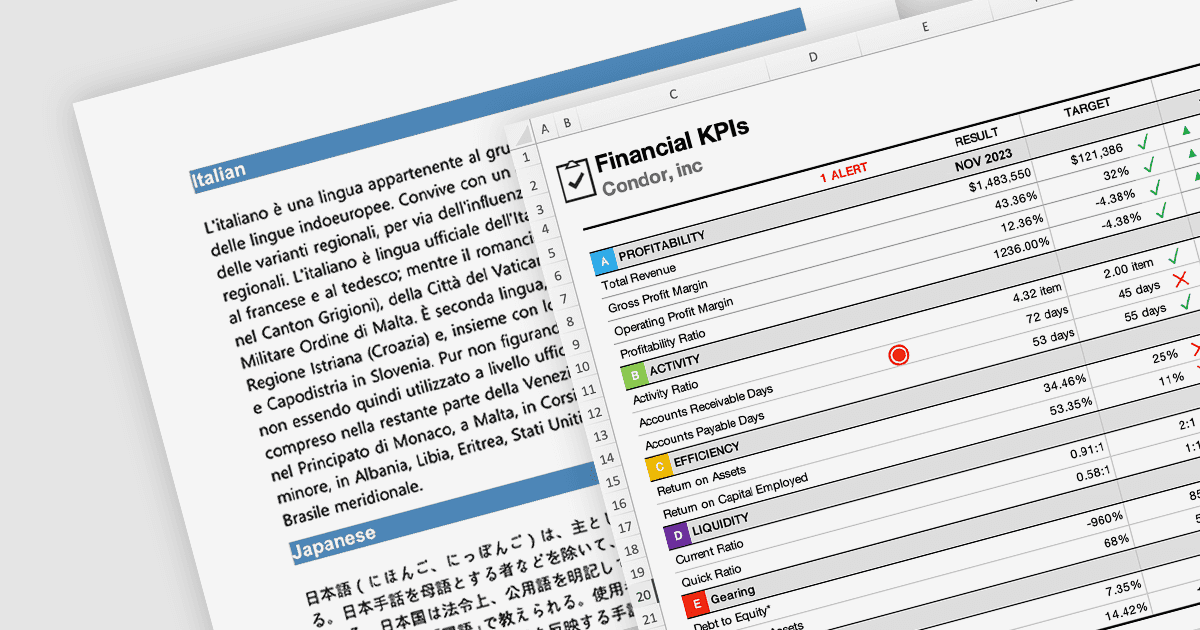Select row 14 header in the spreadsheet
Image resolution: width=1200 pixels, height=630 pixels.
(606, 458)
